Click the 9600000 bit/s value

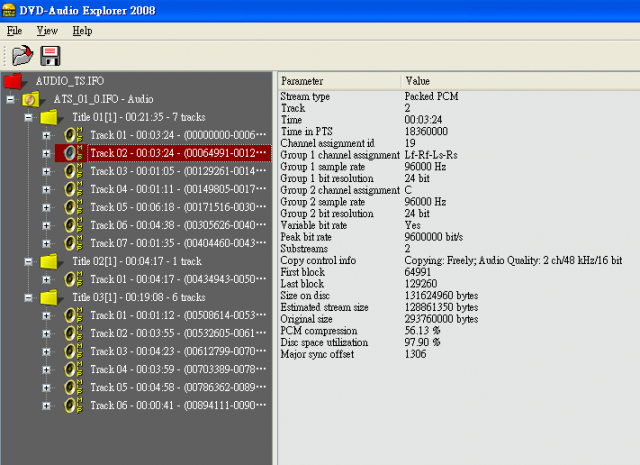tap(434, 237)
